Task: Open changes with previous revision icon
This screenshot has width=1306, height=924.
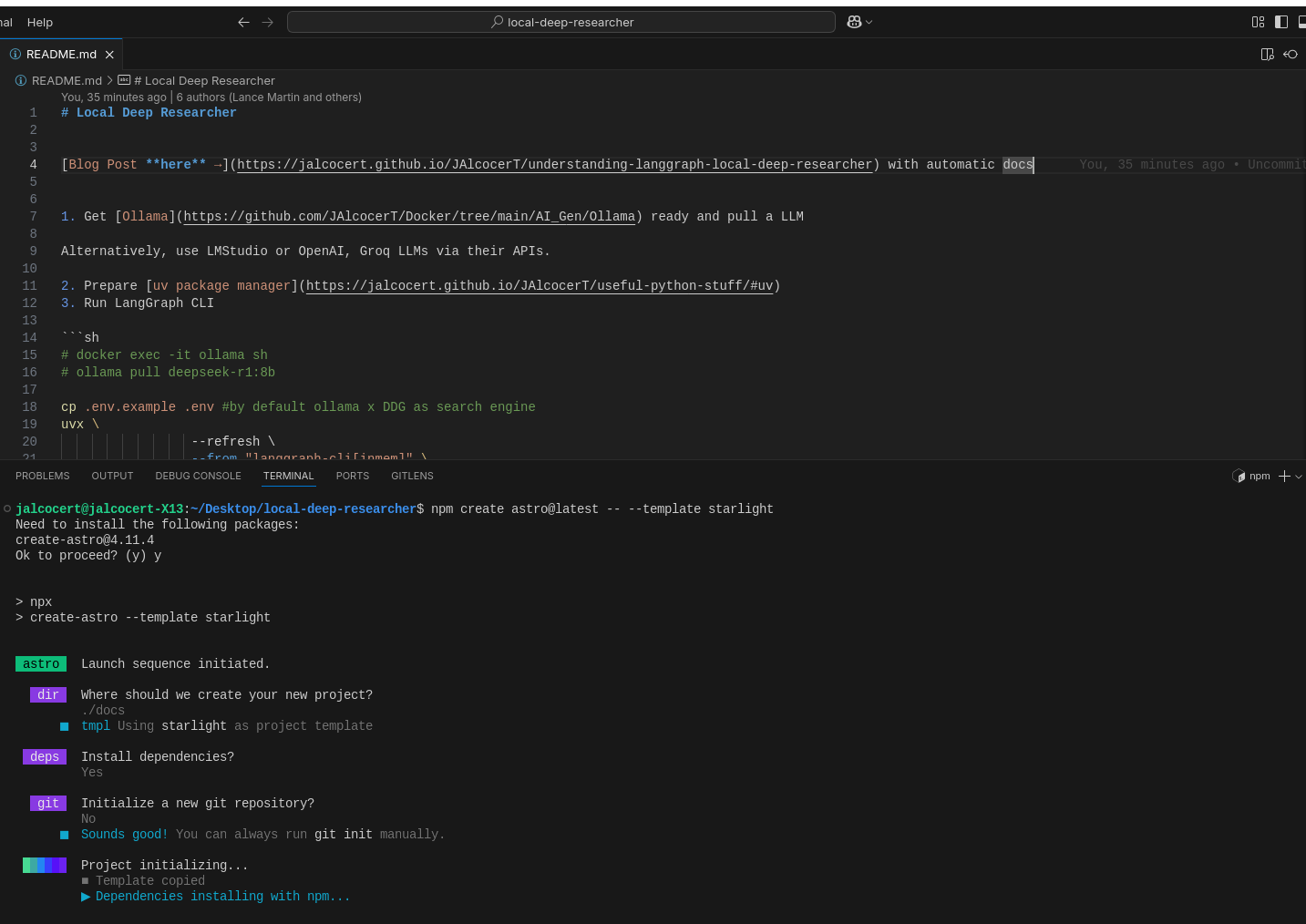Action: click(1291, 55)
